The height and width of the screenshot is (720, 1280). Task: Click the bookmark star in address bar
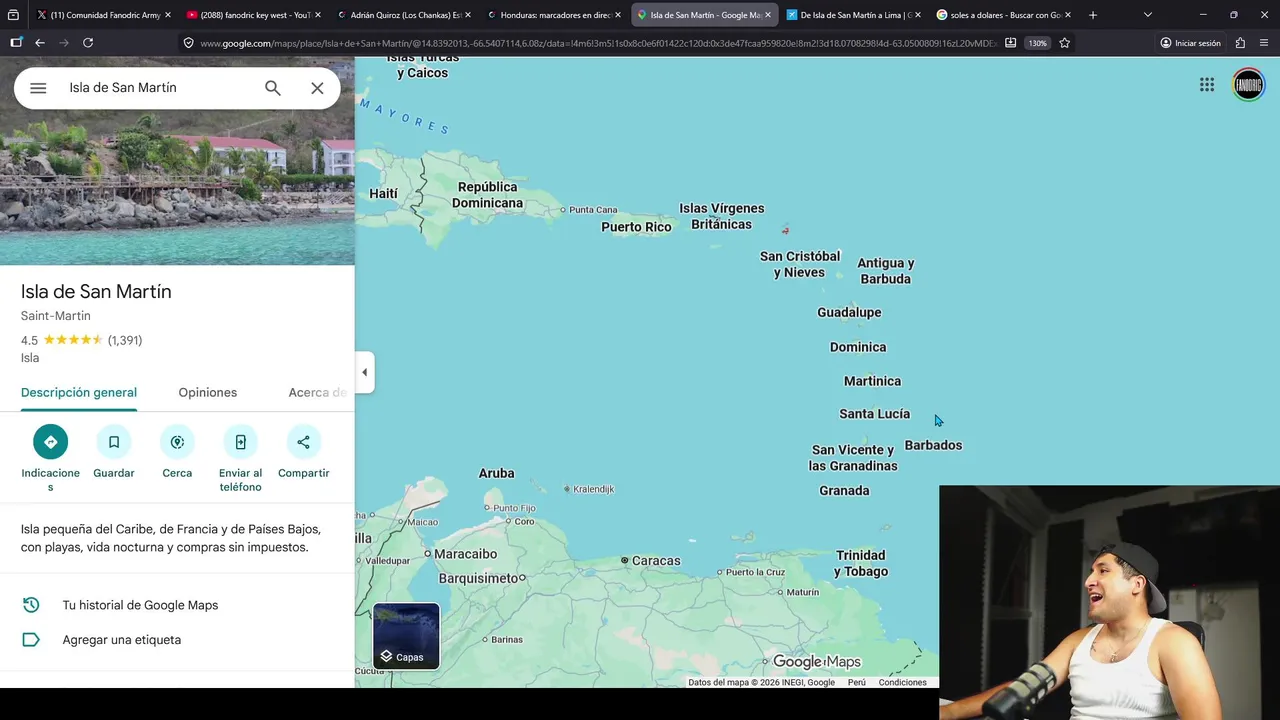(1064, 43)
